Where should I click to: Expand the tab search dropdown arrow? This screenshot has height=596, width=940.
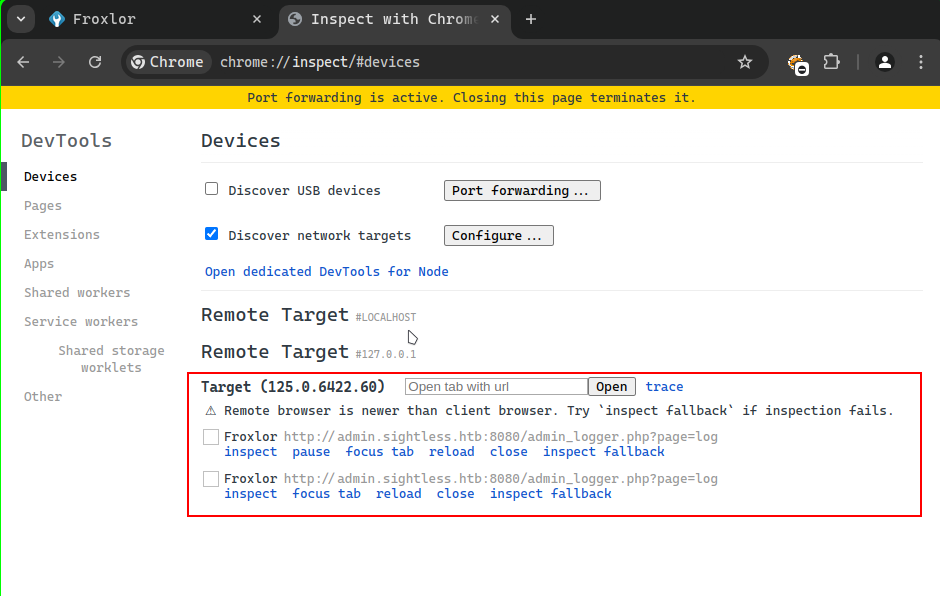21,19
